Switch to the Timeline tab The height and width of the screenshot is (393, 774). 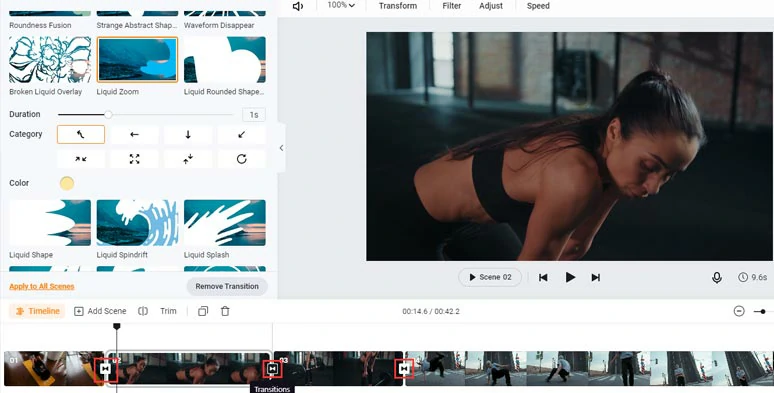(x=38, y=311)
